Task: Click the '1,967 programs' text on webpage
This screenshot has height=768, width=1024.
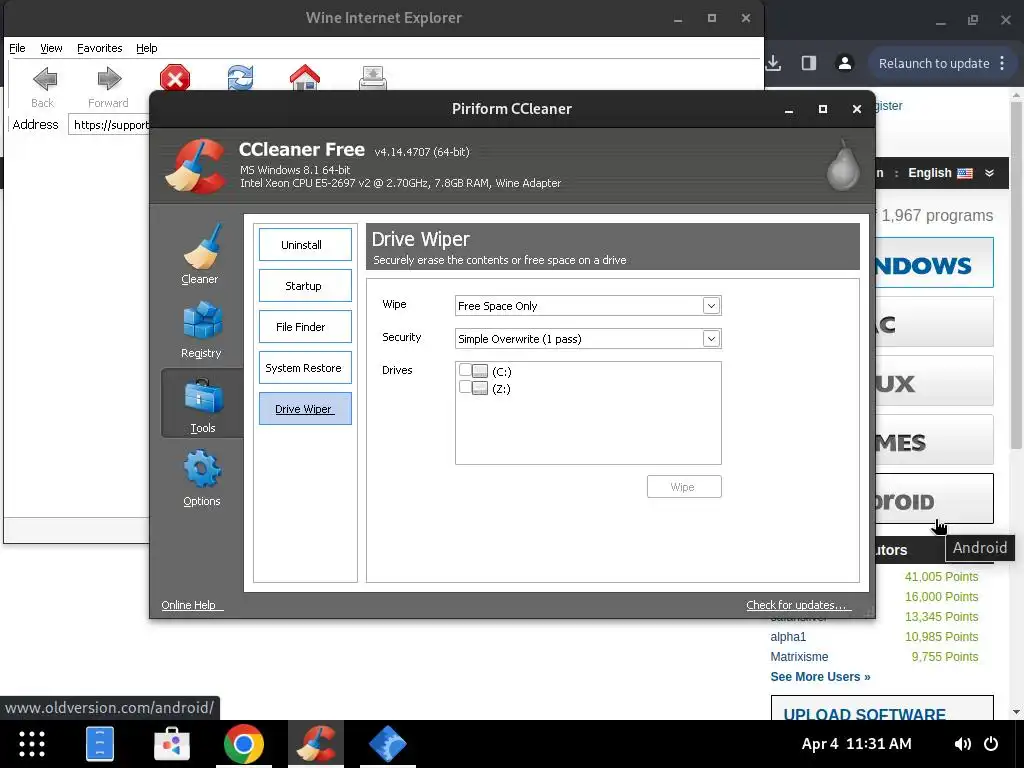Action: (937, 216)
